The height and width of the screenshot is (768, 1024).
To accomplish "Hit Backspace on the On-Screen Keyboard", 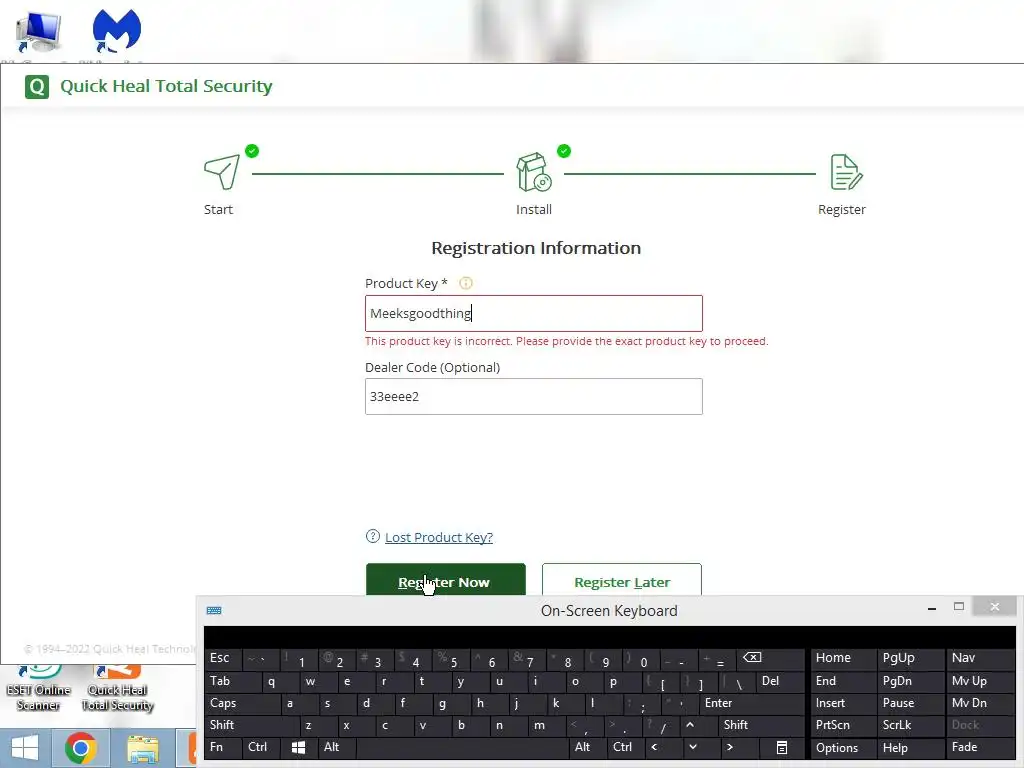I will point(771,659).
